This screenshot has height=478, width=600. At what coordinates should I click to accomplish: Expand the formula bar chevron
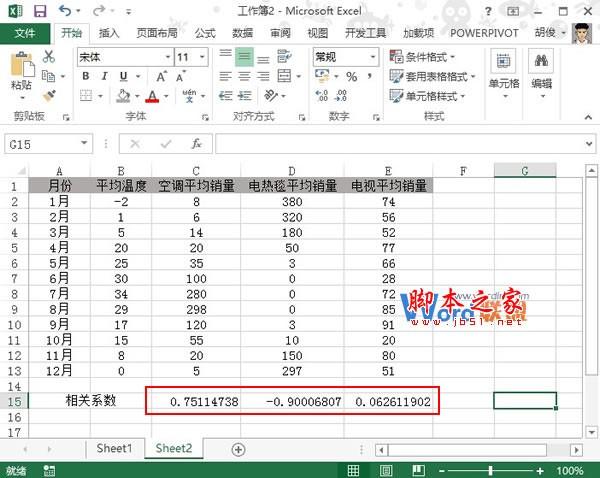[589, 144]
